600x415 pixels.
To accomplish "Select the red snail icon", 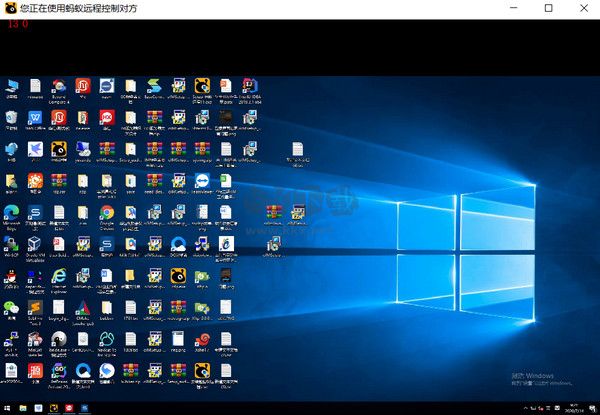I will [x=203, y=340].
